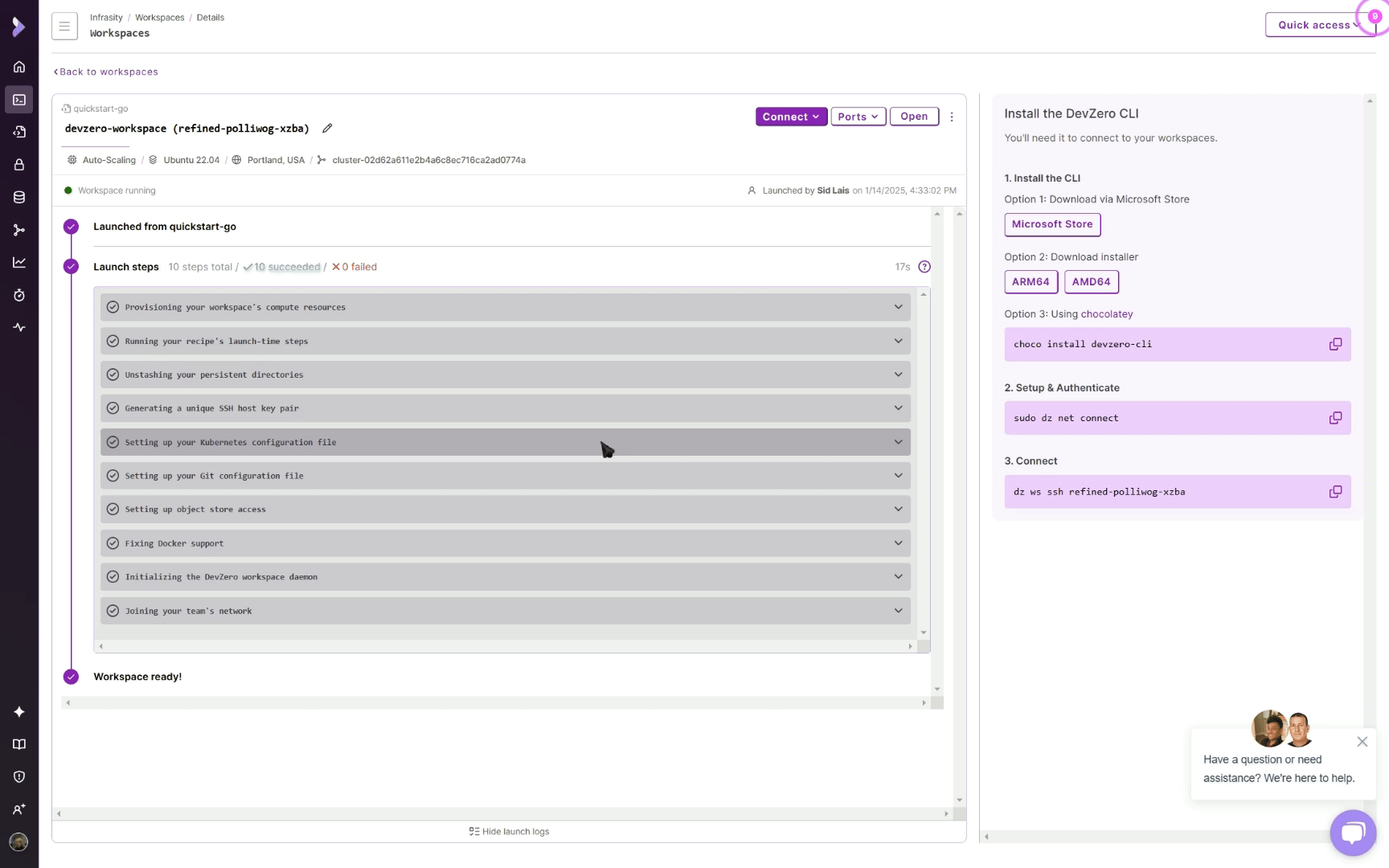This screenshot has width=1389, height=868.
Task: Click the Back to workspaces link
Action: pyautogui.click(x=106, y=72)
